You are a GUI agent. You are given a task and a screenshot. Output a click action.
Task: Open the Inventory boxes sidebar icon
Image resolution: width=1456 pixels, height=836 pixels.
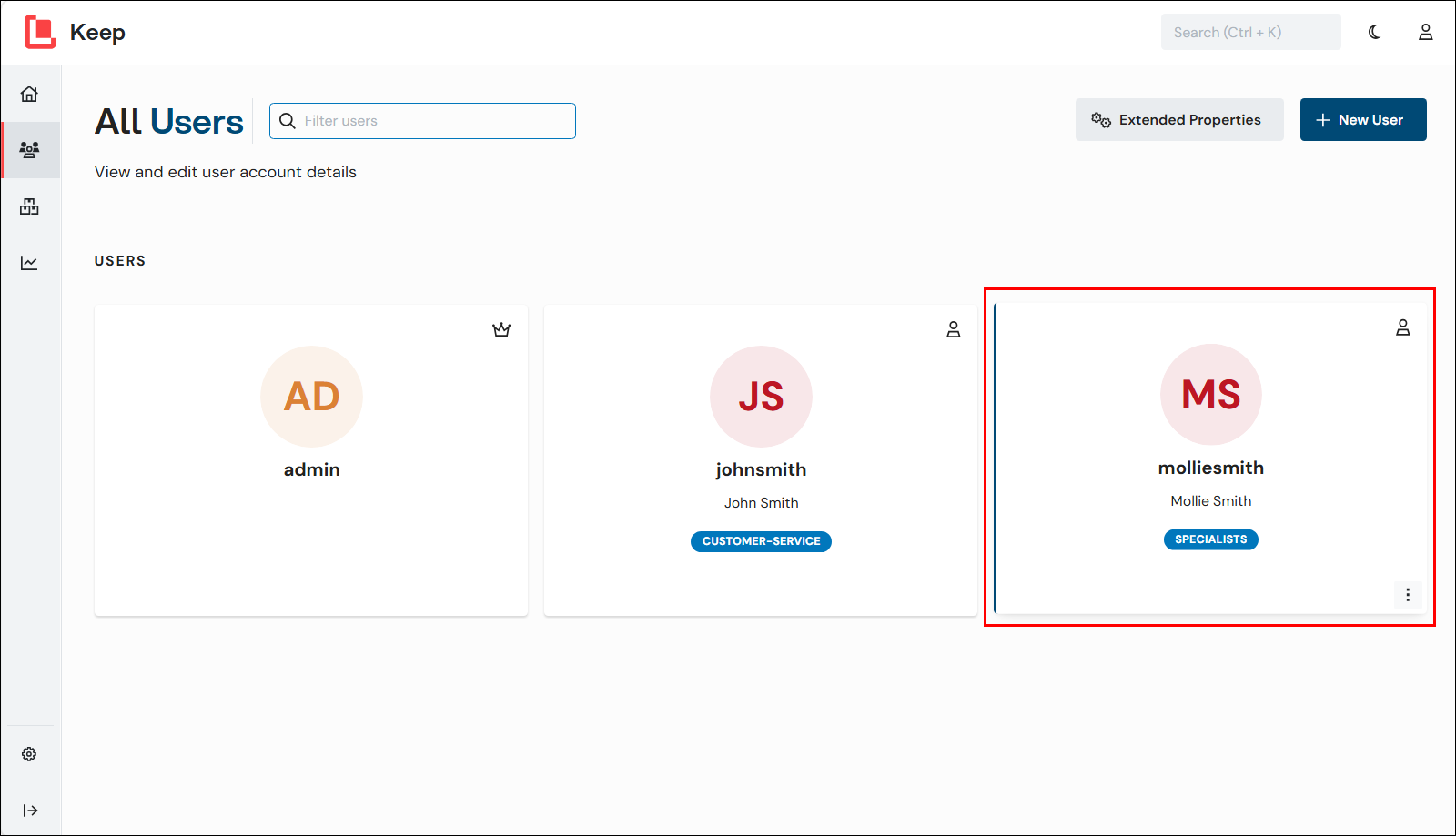tap(29, 206)
